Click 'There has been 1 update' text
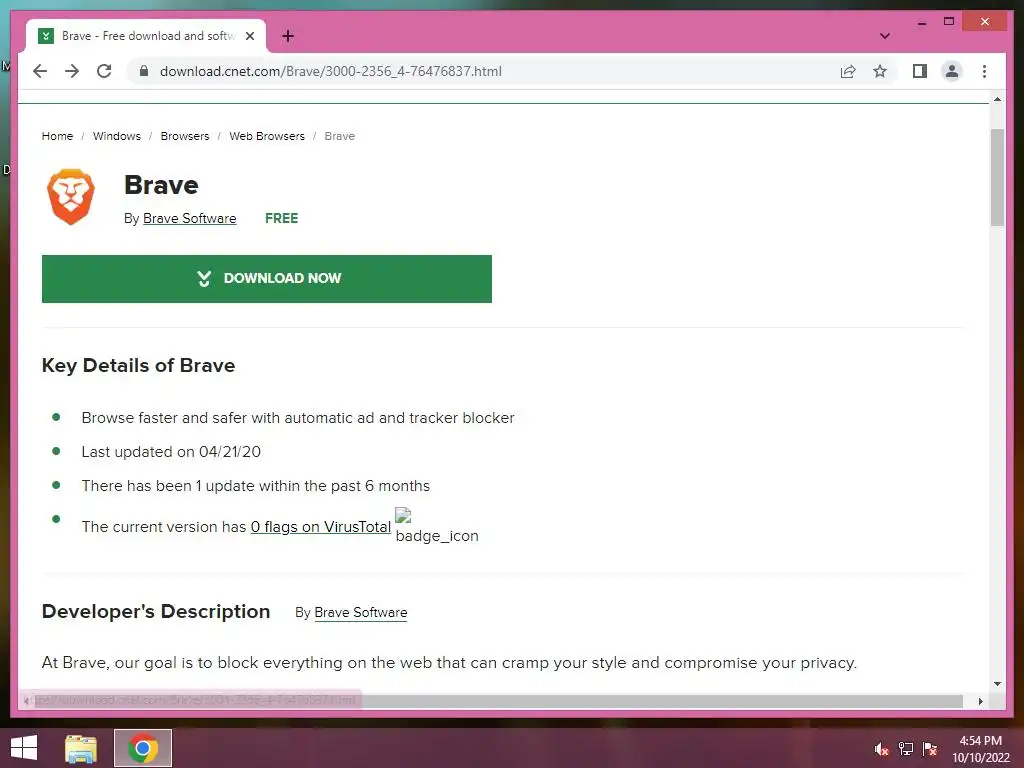 [x=255, y=486]
